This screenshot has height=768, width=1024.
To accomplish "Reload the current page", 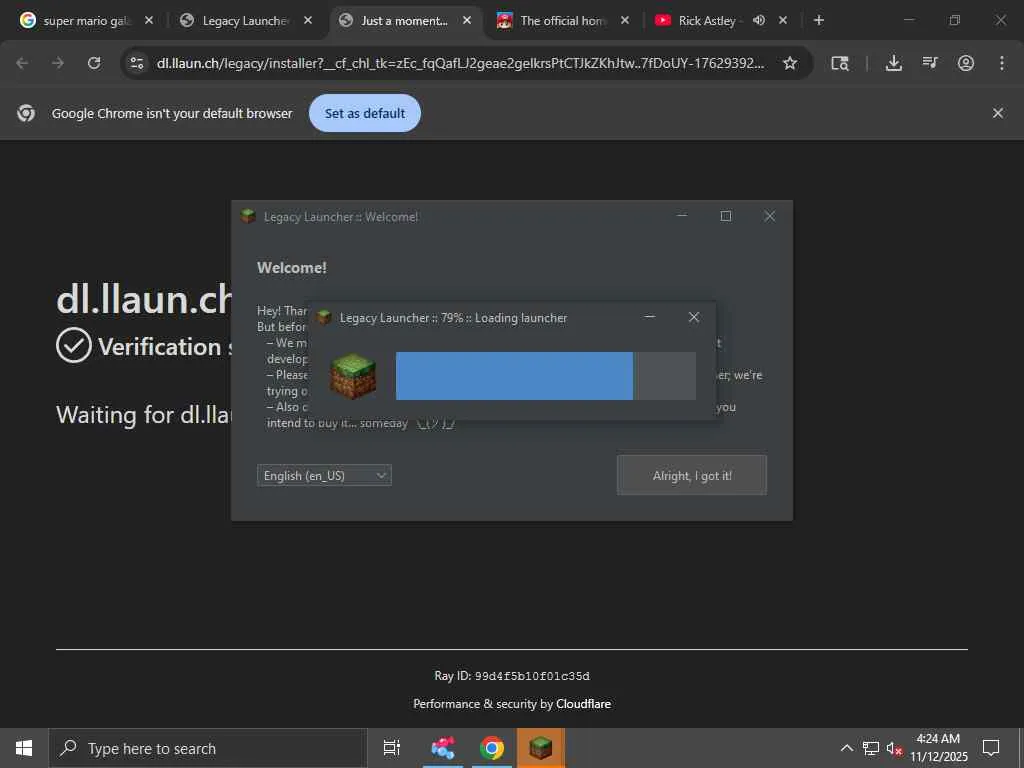I will click(94, 63).
